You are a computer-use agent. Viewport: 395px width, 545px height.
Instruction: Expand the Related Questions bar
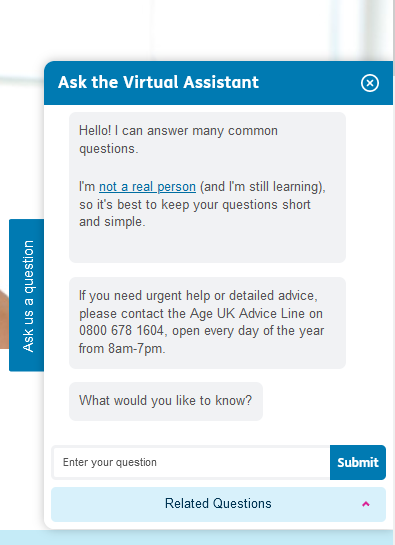pyautogui.click(x=218, y=504)
